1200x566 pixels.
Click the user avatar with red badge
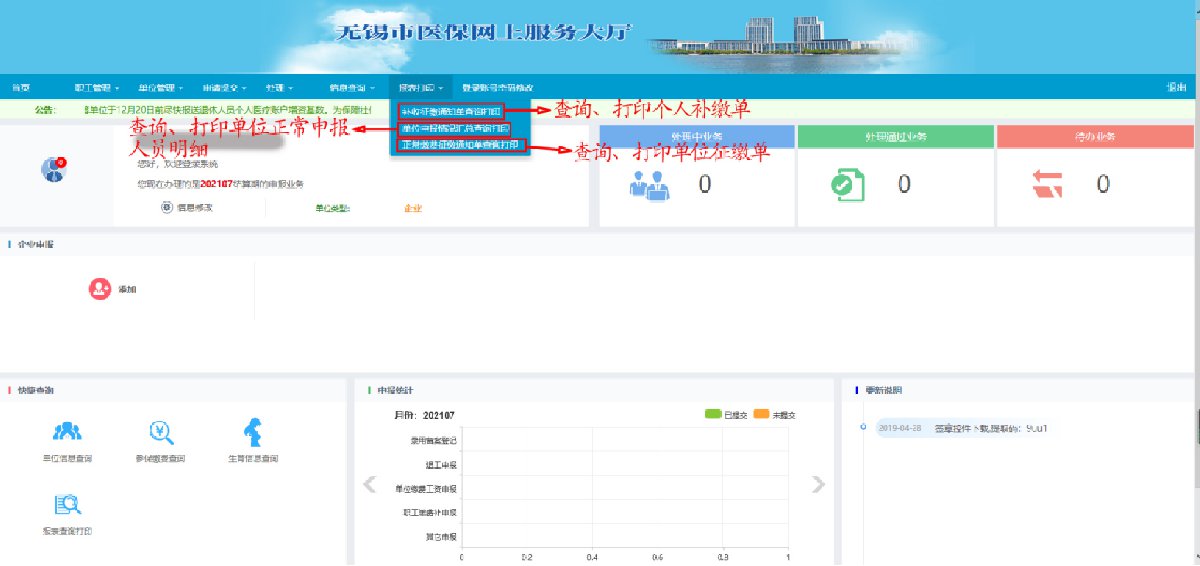[53, 169]
